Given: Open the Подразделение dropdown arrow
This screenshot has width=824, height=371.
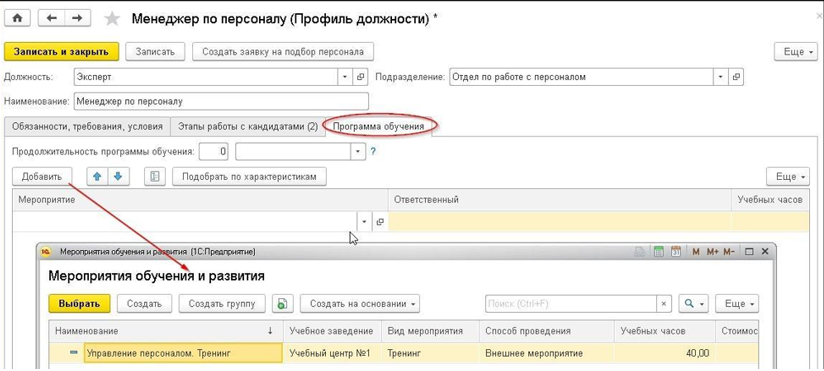Looking at the screenshot, I should pos(720,77).
